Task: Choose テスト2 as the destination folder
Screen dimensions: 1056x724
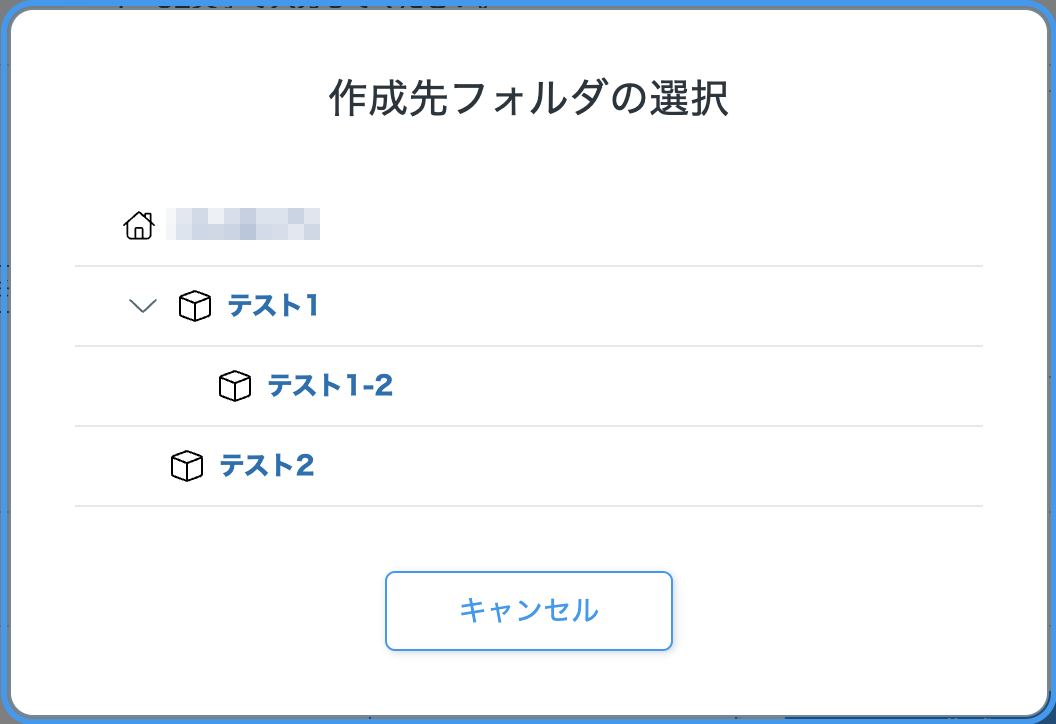Action: (x=267, y=466)
